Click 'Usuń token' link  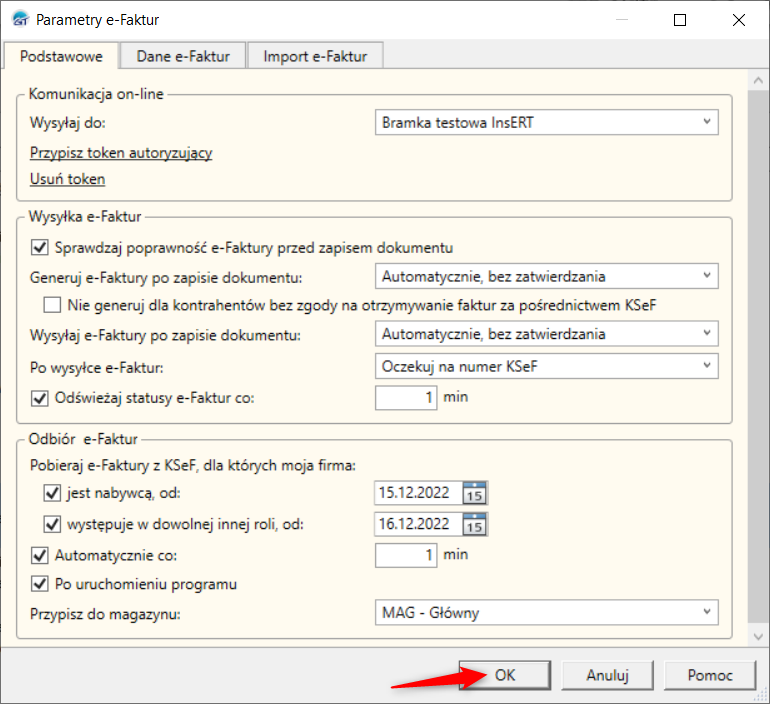coord(67,179)
